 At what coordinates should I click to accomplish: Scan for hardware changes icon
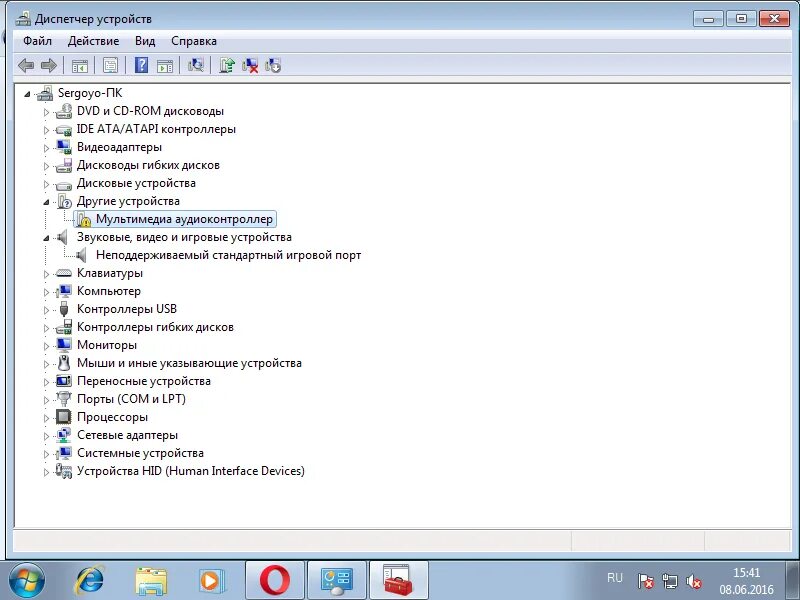coord(196,65)
